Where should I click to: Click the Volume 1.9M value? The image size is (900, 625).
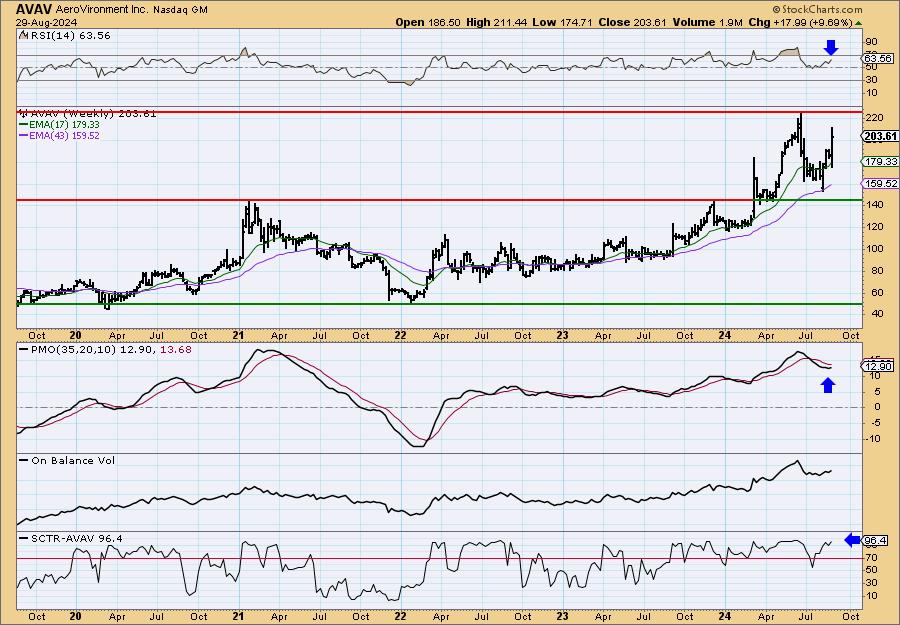tap(709, 22)
